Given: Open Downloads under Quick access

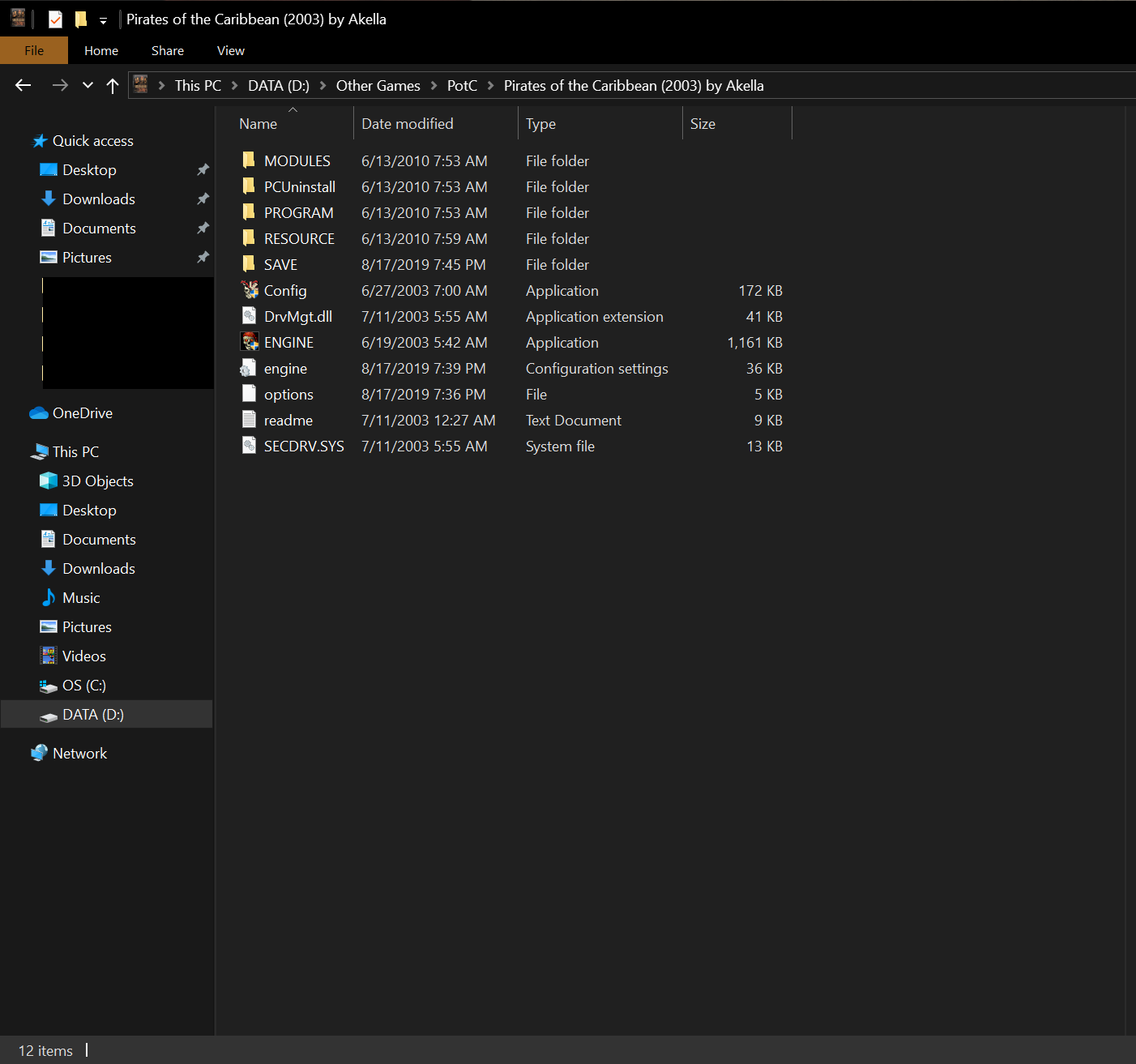Looking at the screenshot, I should [x=99, y=199].
